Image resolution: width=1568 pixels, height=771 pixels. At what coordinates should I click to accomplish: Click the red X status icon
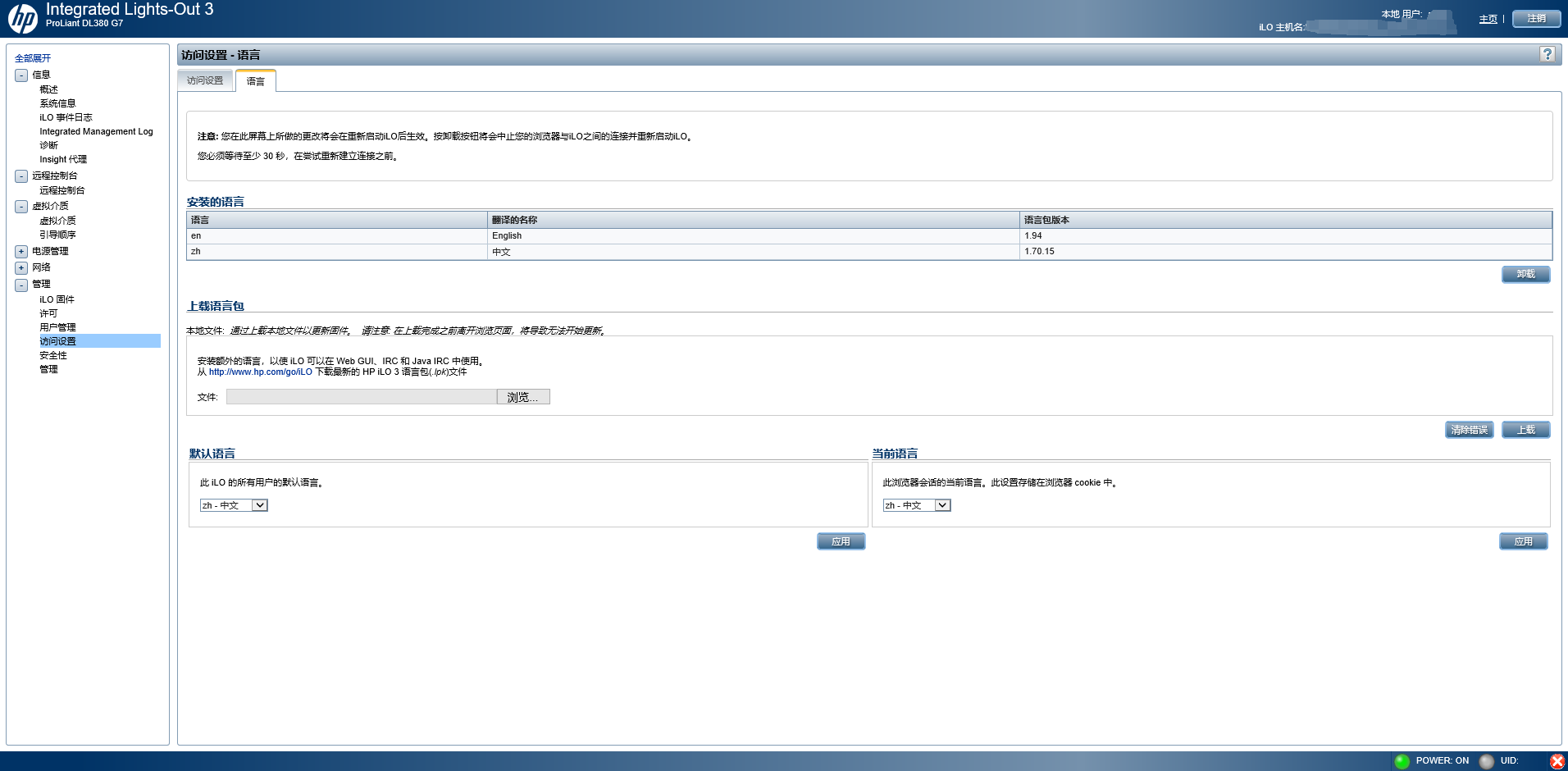tap(1557, 761)
